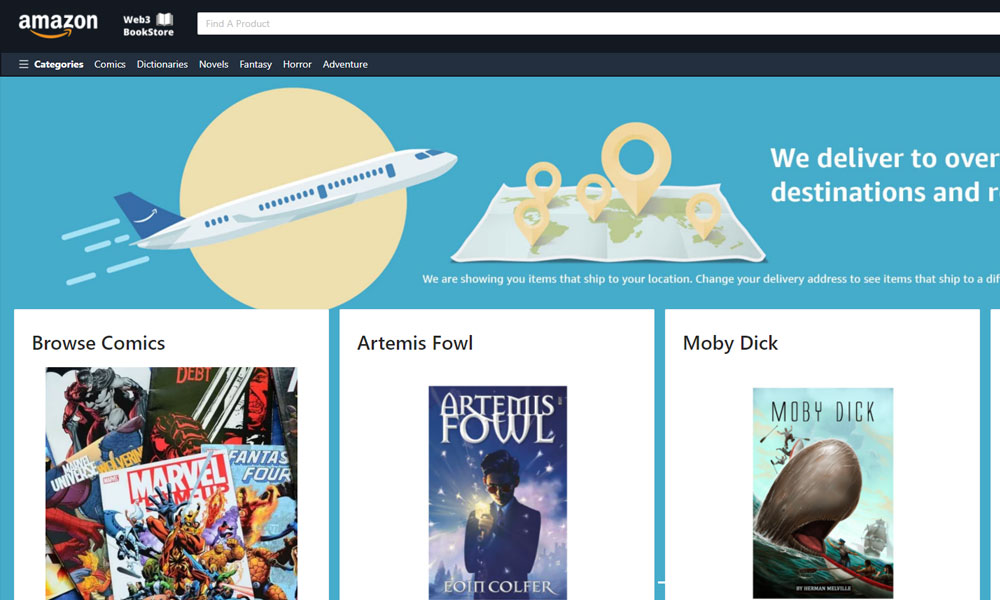
Task: Open the Web3 BookStore logo link
Action: point(149,25)
